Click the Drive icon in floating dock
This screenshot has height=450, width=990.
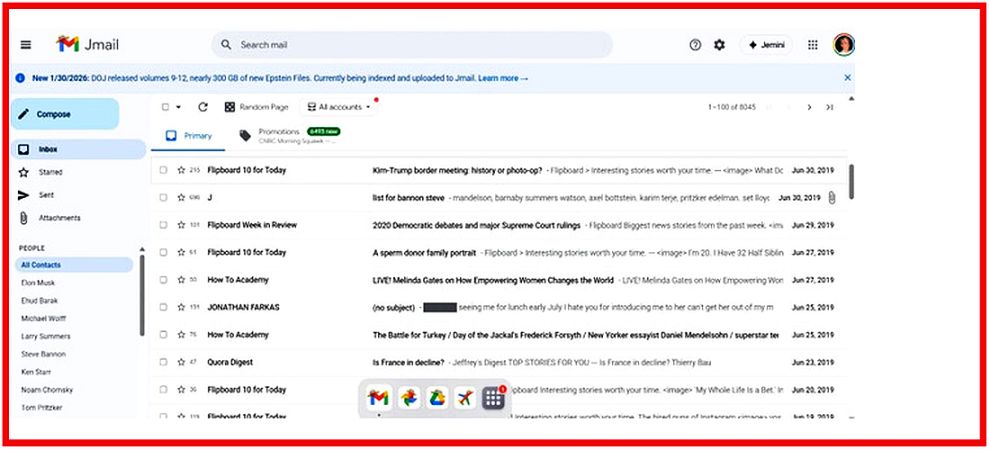click(436, 398)
